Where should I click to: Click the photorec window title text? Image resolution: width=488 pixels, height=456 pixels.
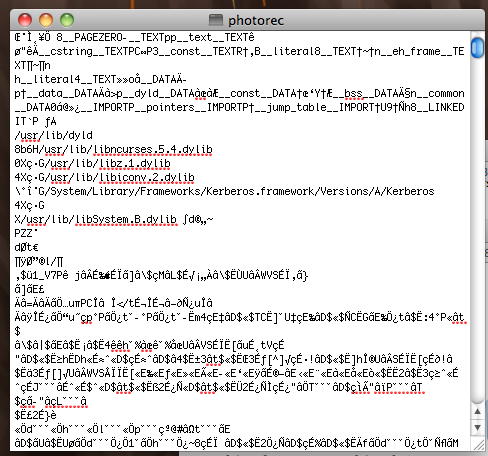point(256,21)
